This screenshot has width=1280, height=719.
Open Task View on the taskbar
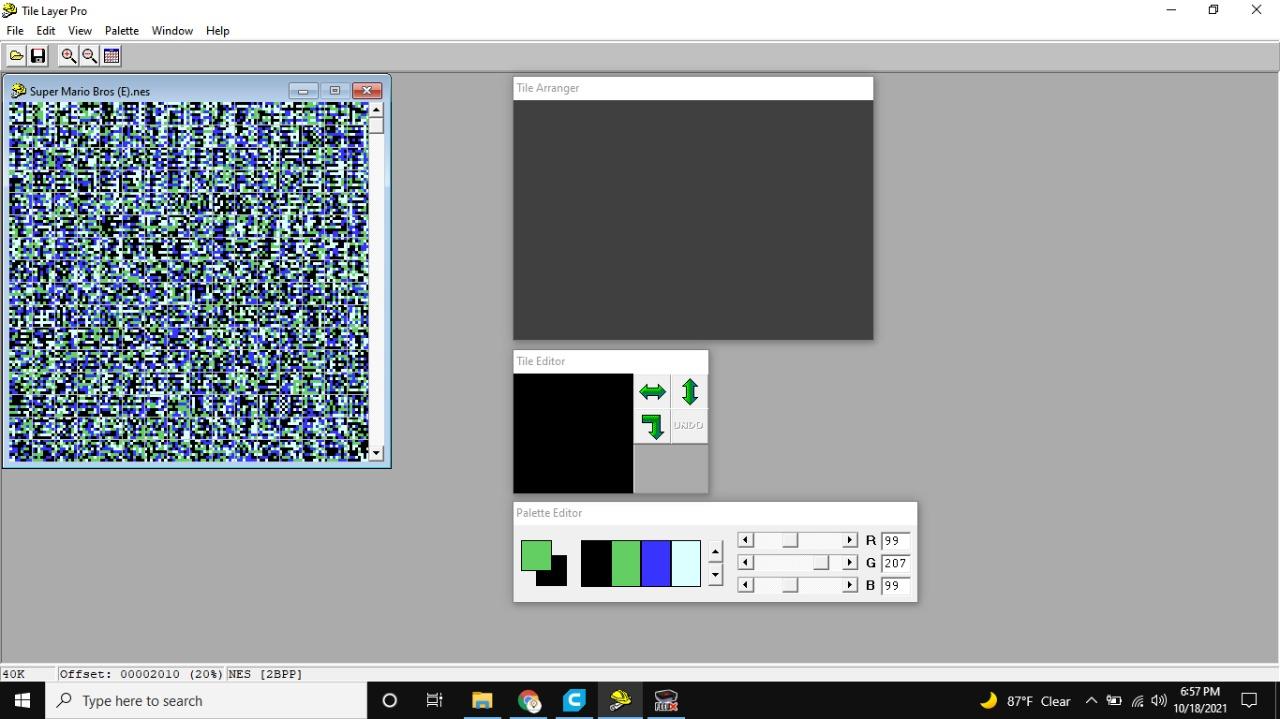[435, 700]
